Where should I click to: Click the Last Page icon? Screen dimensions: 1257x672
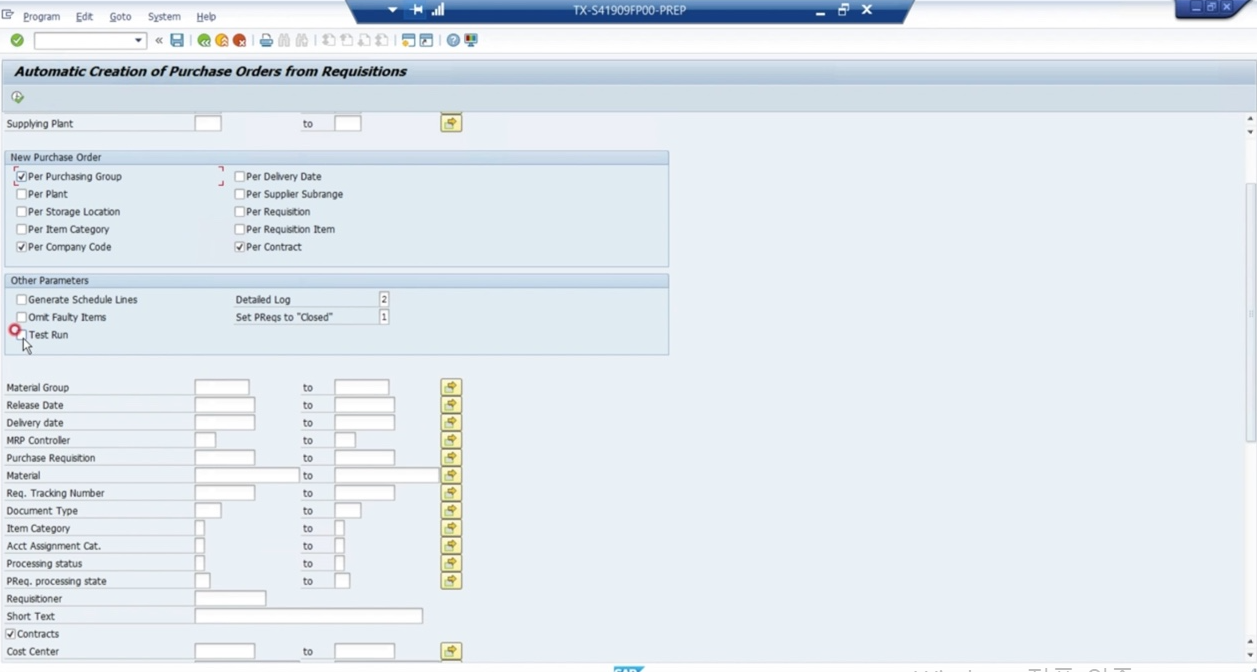[x=381, y=40]
